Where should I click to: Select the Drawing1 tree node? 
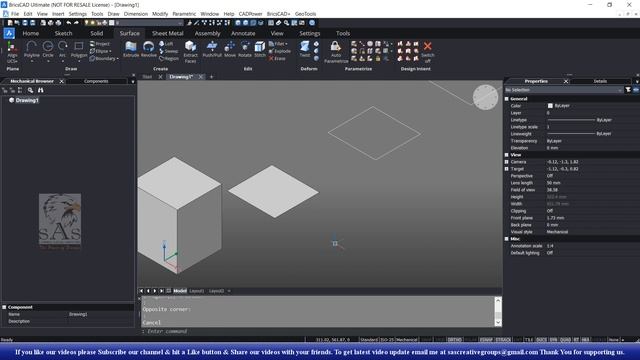(27, 100)
